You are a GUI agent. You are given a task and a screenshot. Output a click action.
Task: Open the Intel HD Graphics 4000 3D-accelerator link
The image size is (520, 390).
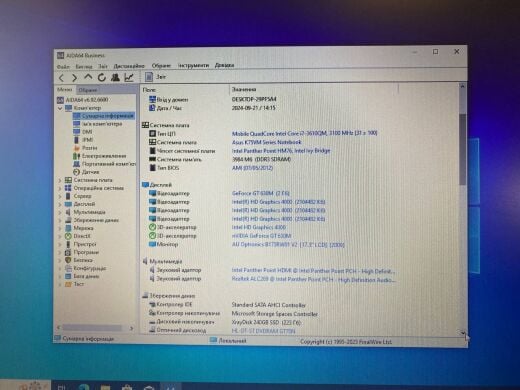[259, 227]
